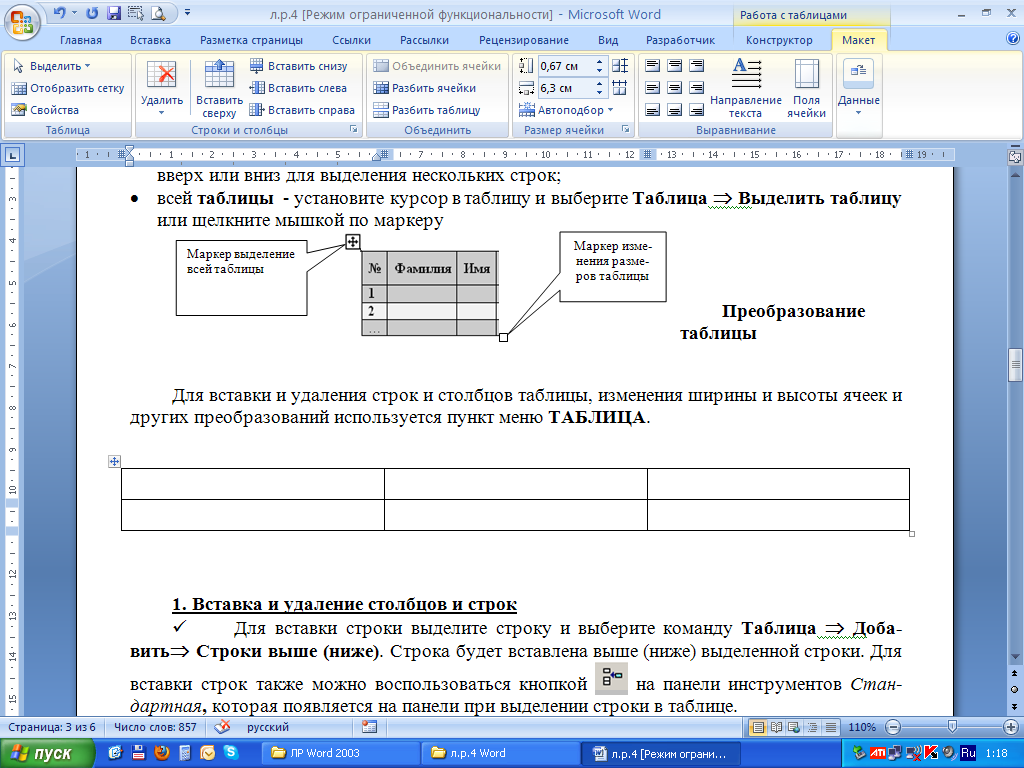The height and width of the screenshot is (768, 1024).
Task: Expand the Delete (Удалить) dropdown
Action: [161, 112]
